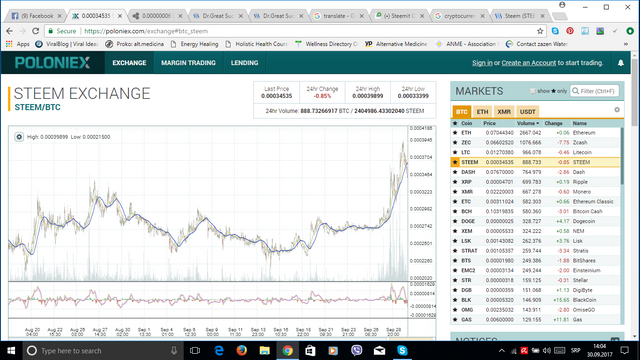
Task: Open Viber from the taskbar
Action: (357, 351)
